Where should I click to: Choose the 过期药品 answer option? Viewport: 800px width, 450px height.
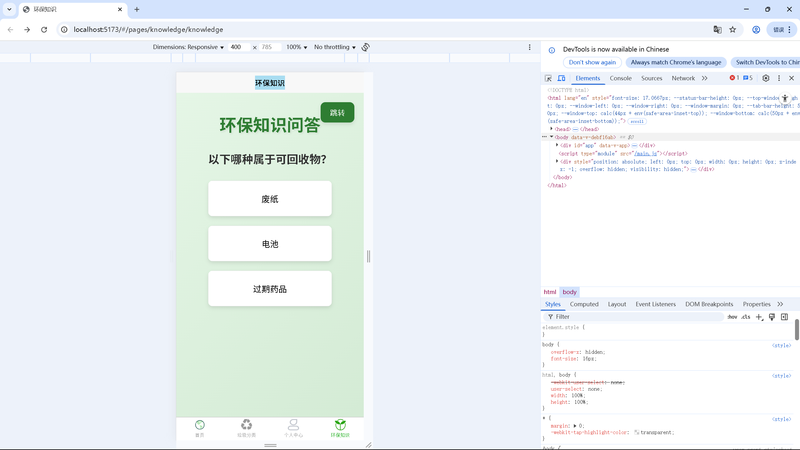(x=270, y=289)
